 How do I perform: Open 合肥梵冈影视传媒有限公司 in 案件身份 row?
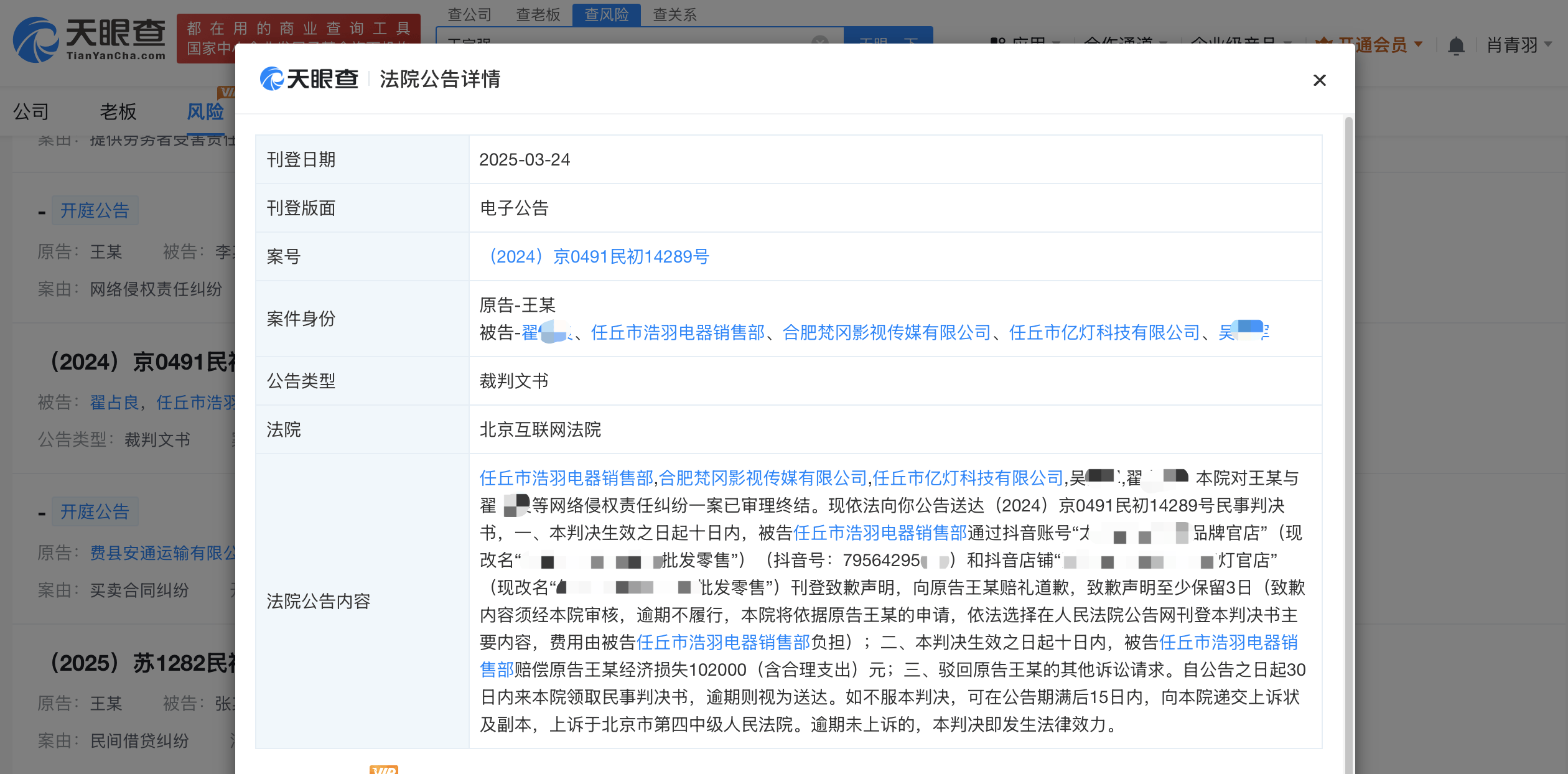887,332
